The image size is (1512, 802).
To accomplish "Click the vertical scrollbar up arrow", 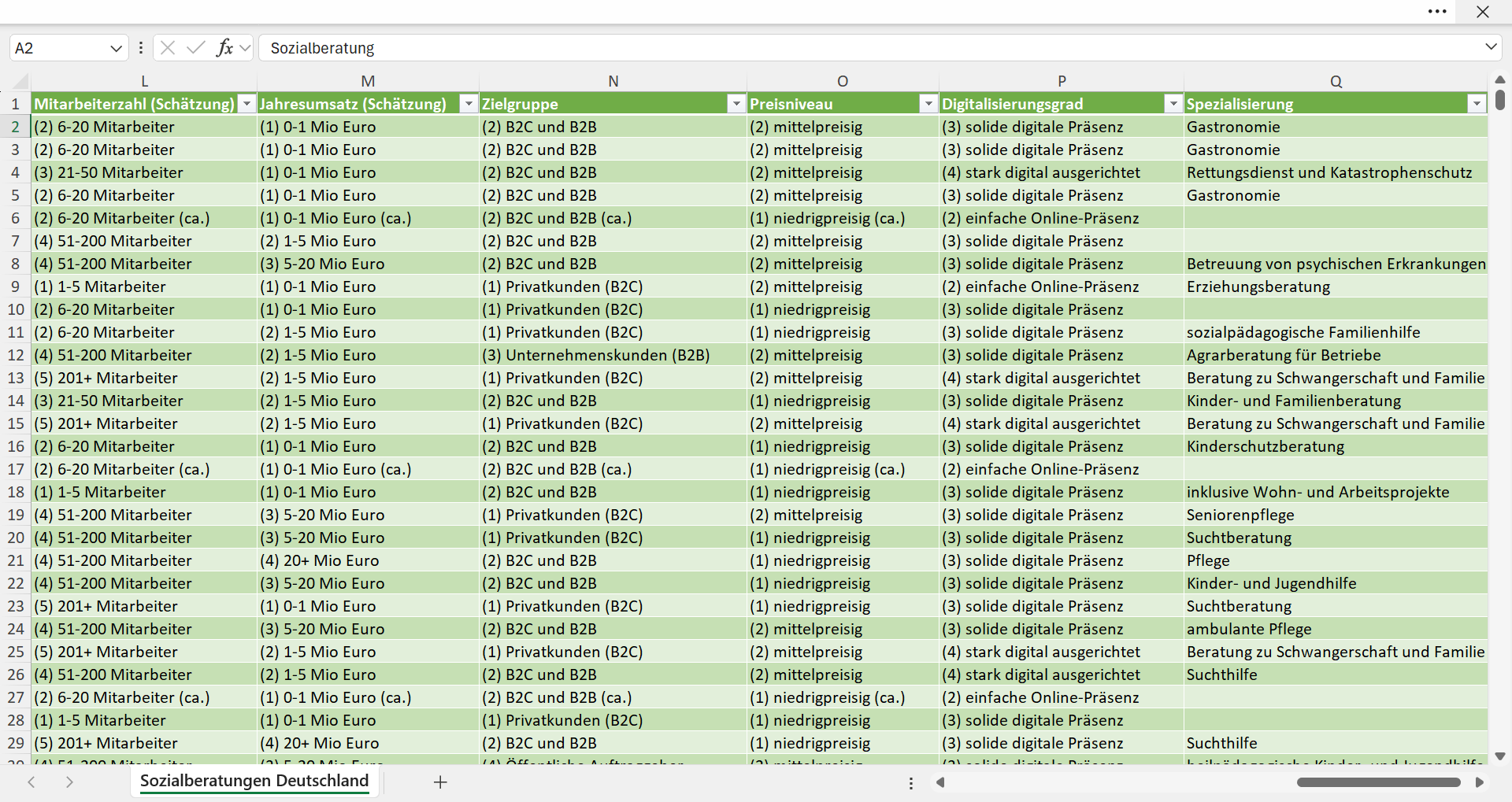I will coord(1500,79).
